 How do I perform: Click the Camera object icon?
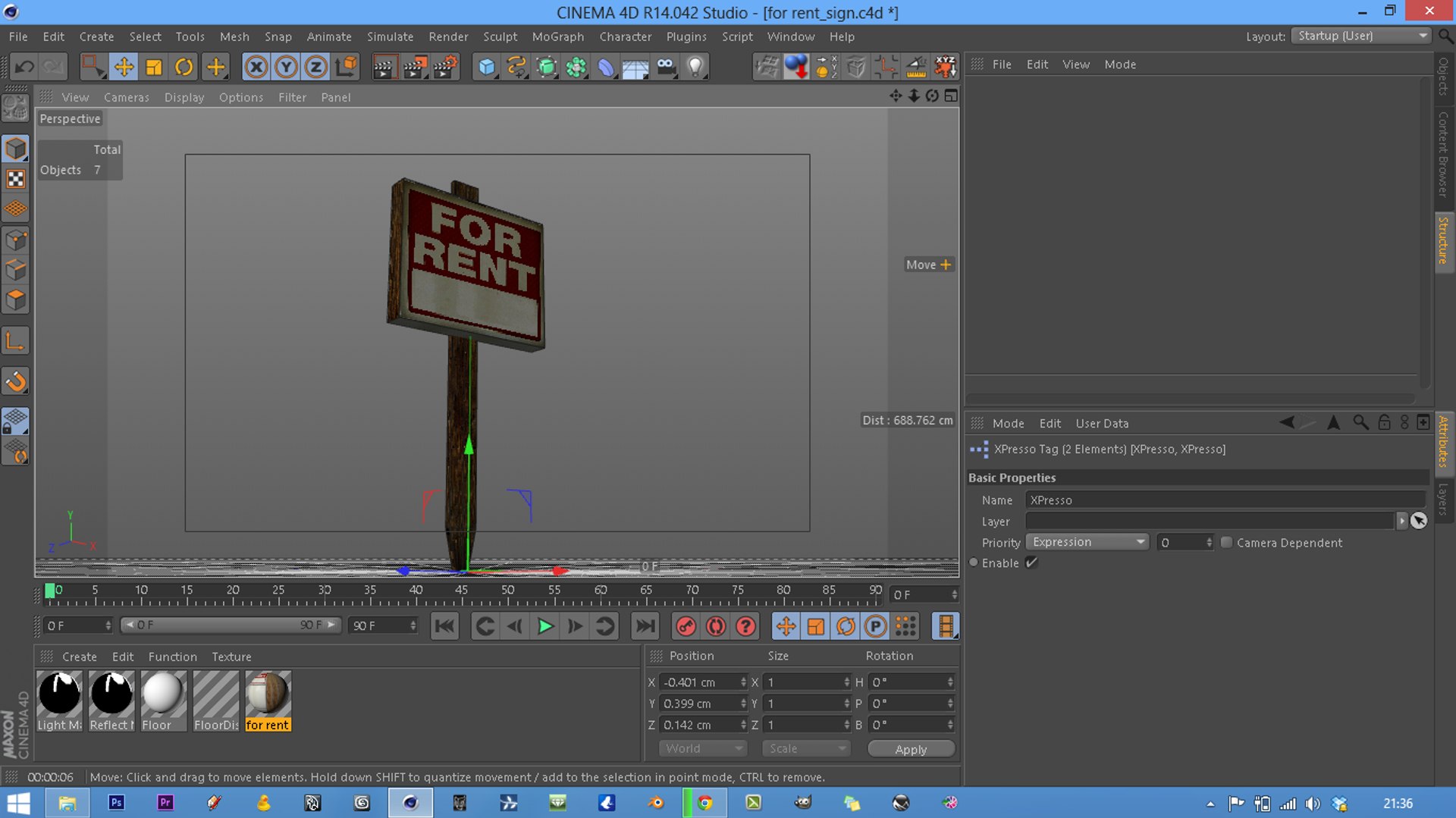coord(666,67)
